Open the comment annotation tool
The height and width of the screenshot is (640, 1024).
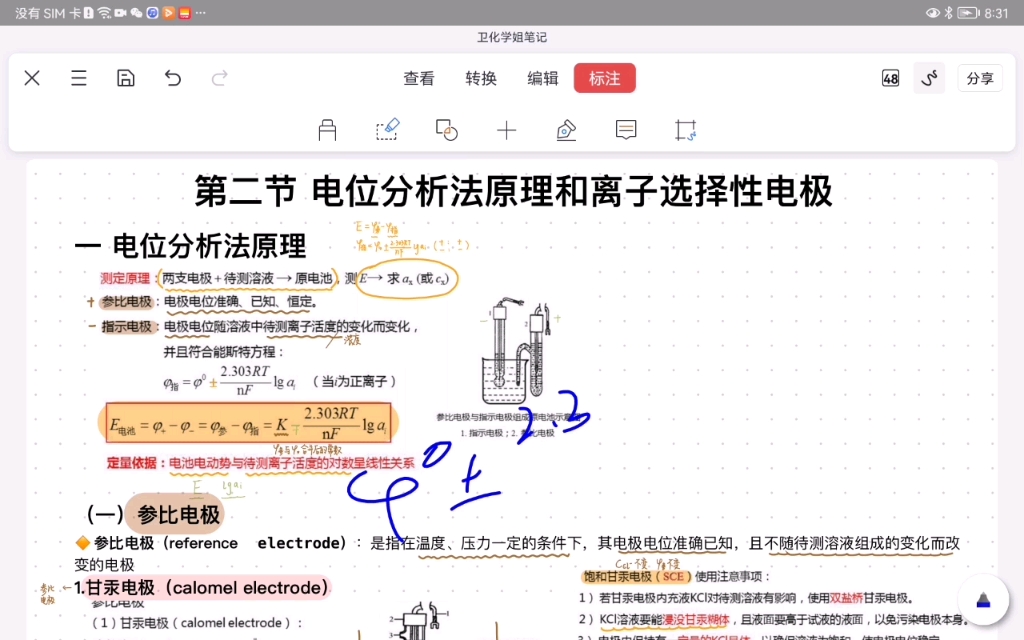click(626, 129)
